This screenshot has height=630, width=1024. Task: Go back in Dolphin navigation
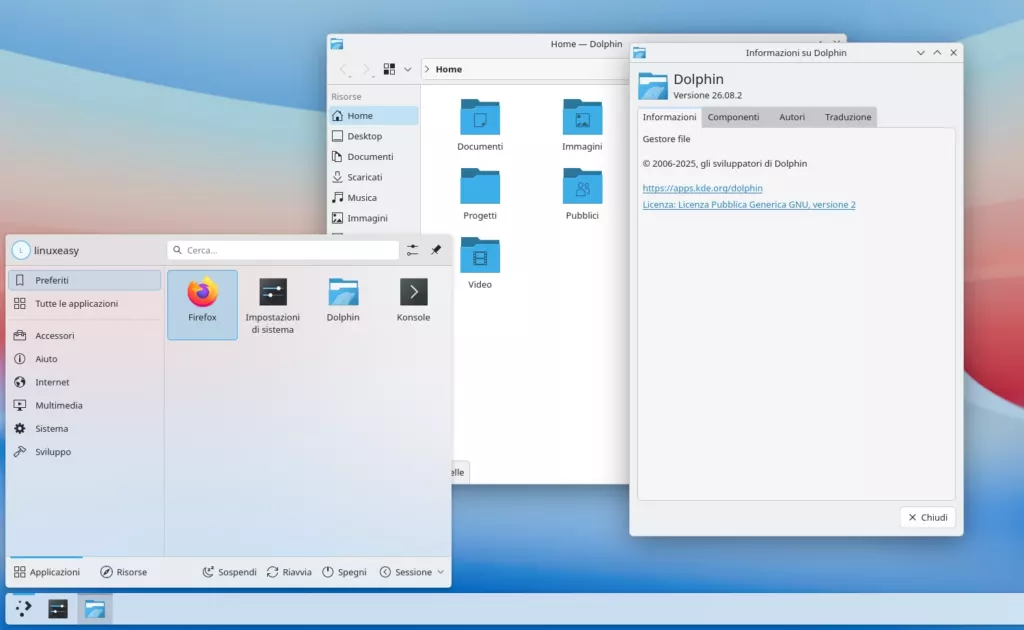coord(344,69)
